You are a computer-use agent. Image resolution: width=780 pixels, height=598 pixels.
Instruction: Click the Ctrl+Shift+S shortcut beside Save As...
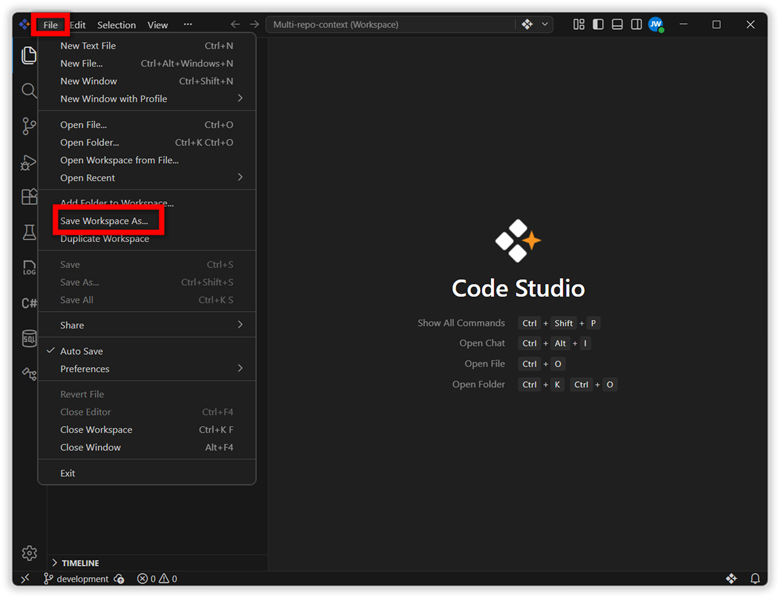207,282
